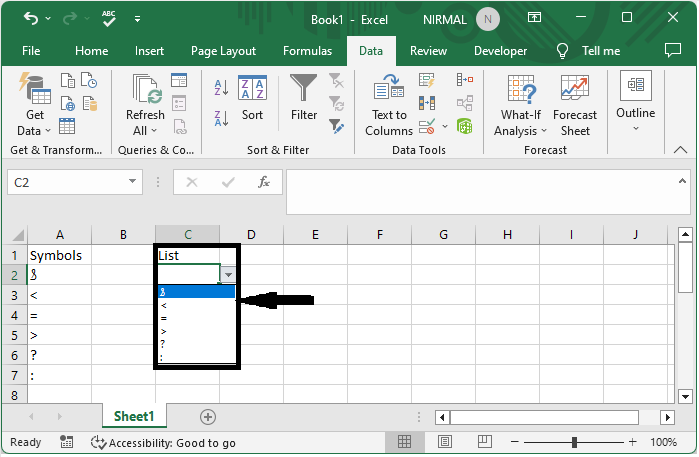Image resolution: width=699 pixels, height=457 pixels.
Task: Click From Table/Range icon
Action: [x=67, y=126]
